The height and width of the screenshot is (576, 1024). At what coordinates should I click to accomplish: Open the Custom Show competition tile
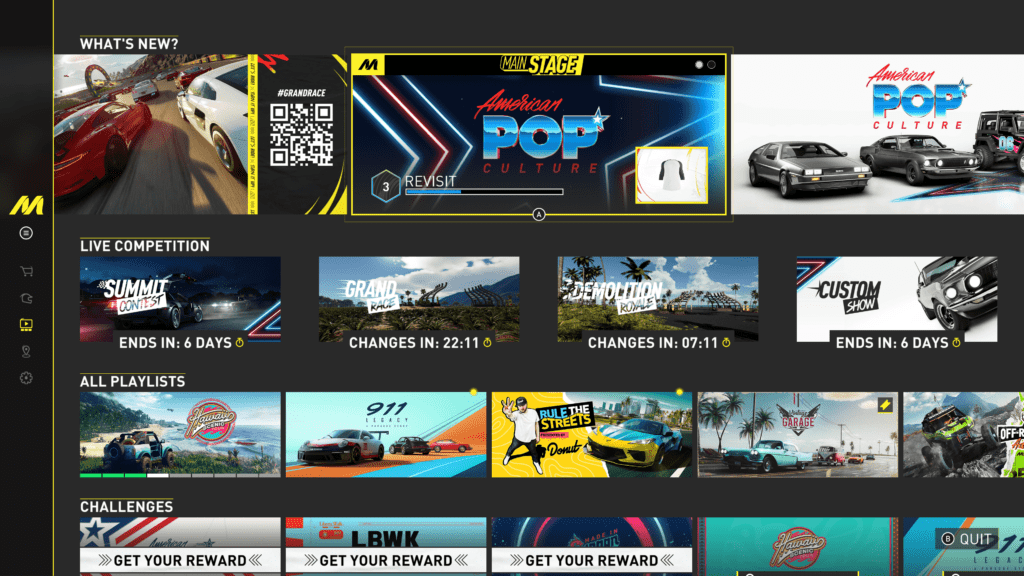tap(897, 299)
